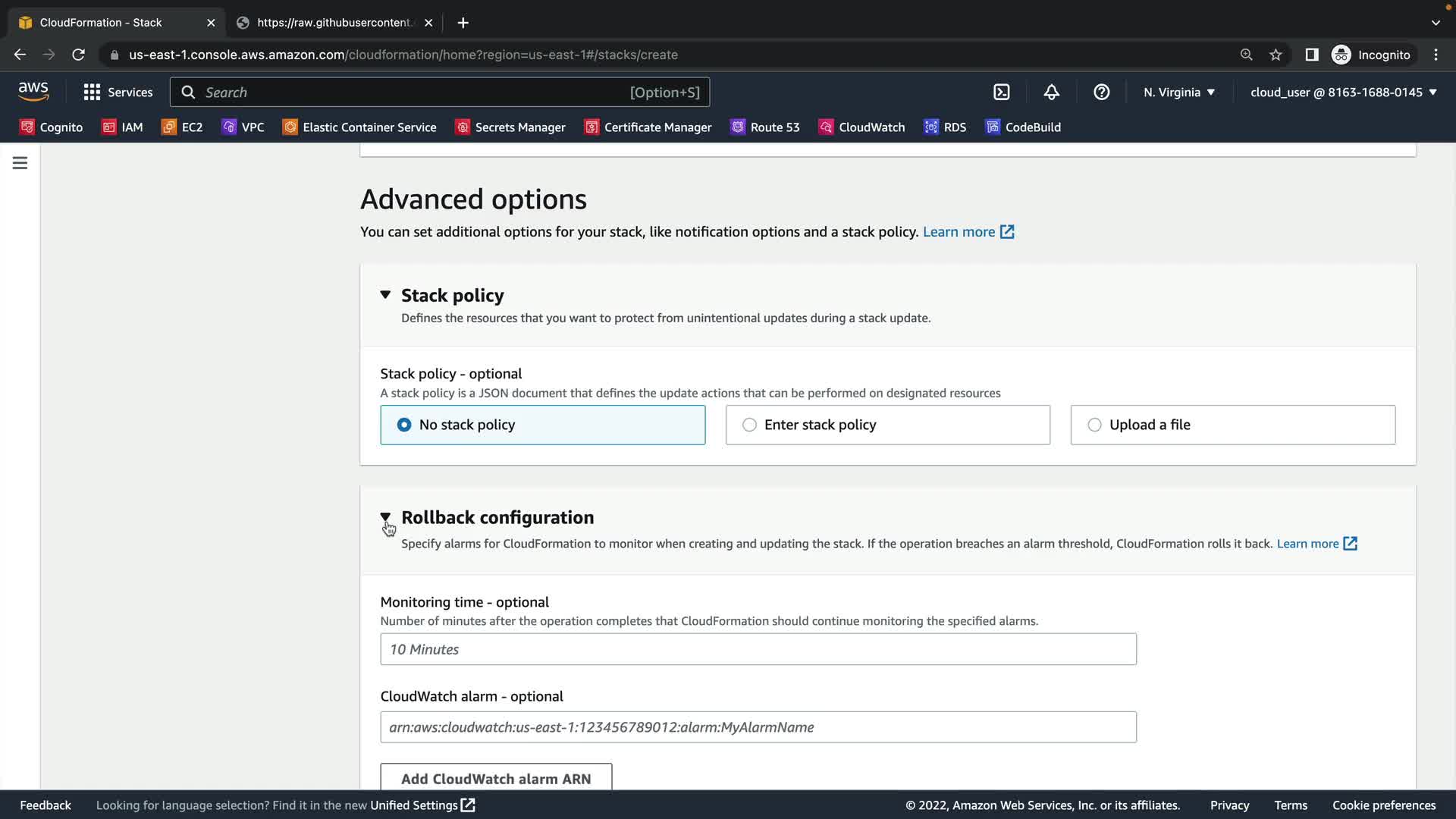Screen dimensions: 1456x819
Task: Switch to the raw.githubusercontent browser tab
Action: pos(334,23)
